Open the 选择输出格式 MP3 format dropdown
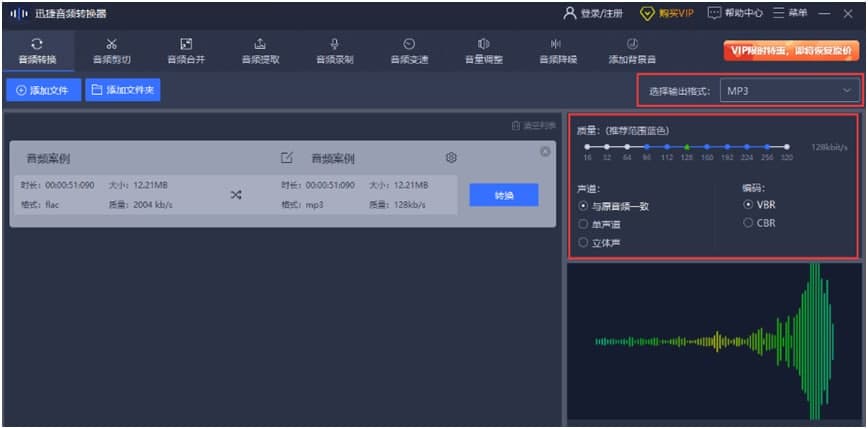The width and height of the screenshot is (868, 429). pos(789,91)
